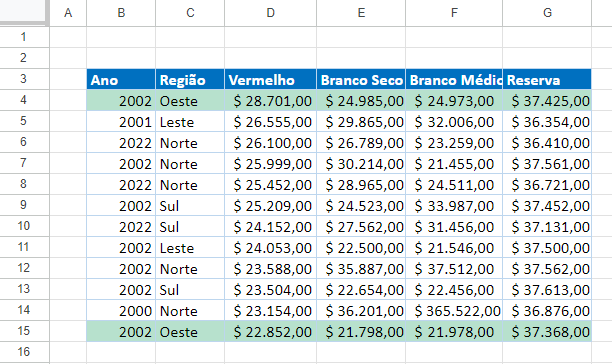Screen dimensions: 612x364
Task: Click the Vermelho header cell
Action: (x=270, y=80)
